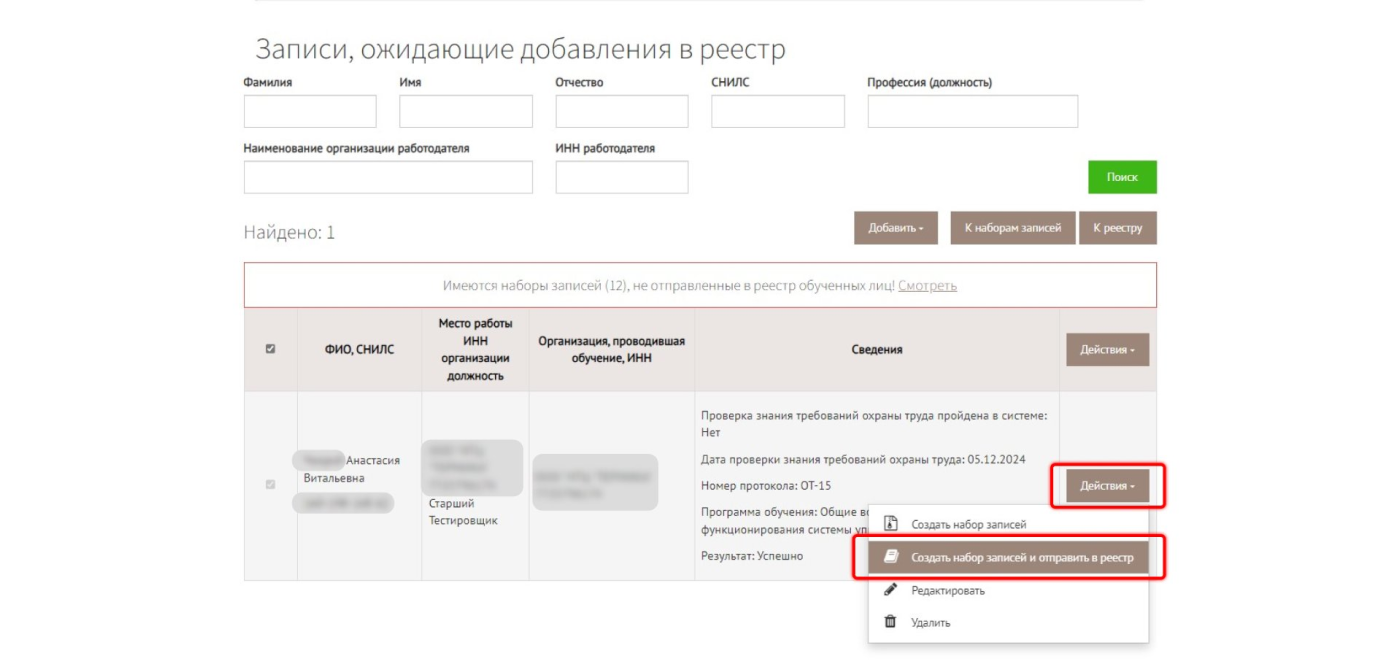Click the ФИО, СНИЛС column header
Screen dimensions: 1400x664
[x=359, y=350]
